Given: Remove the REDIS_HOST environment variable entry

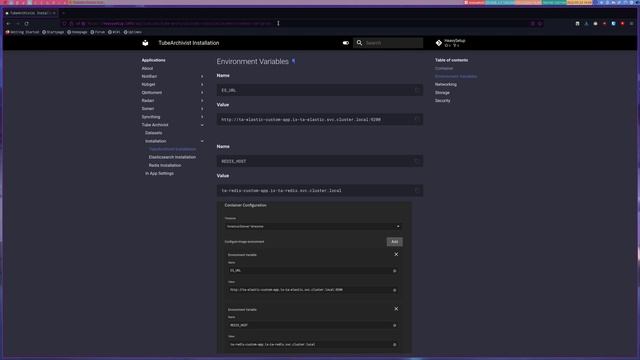Looking at the screenshot, I should click(x=396, y=309).
